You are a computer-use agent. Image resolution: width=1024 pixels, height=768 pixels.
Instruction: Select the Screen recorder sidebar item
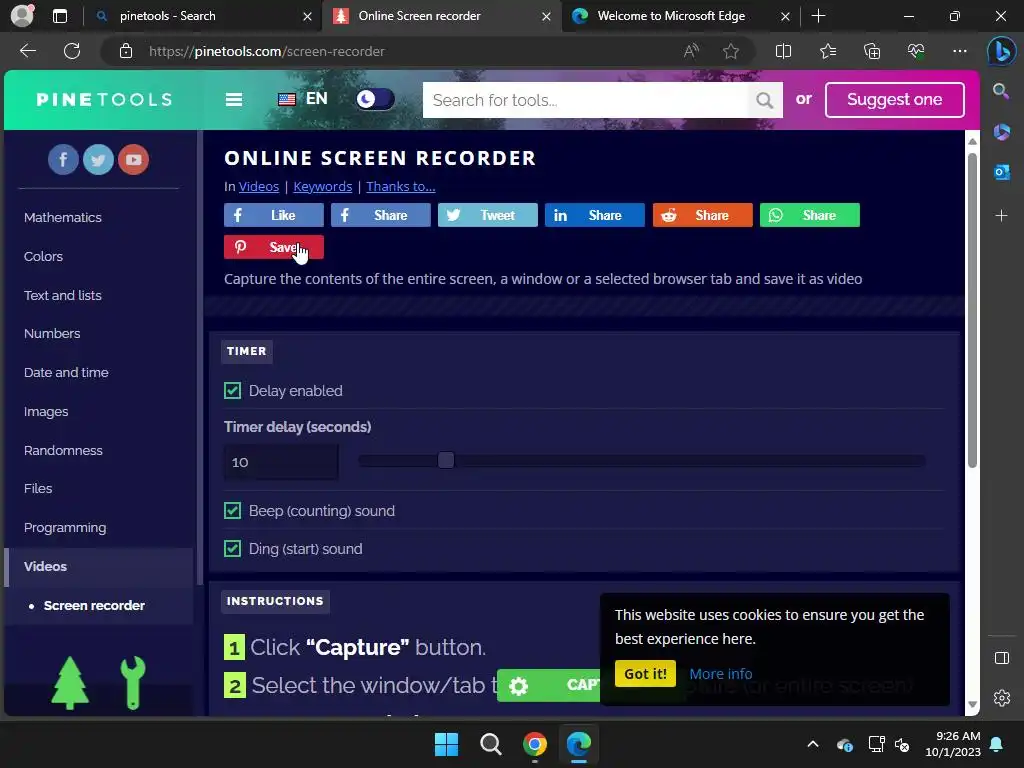click(94, 605)
